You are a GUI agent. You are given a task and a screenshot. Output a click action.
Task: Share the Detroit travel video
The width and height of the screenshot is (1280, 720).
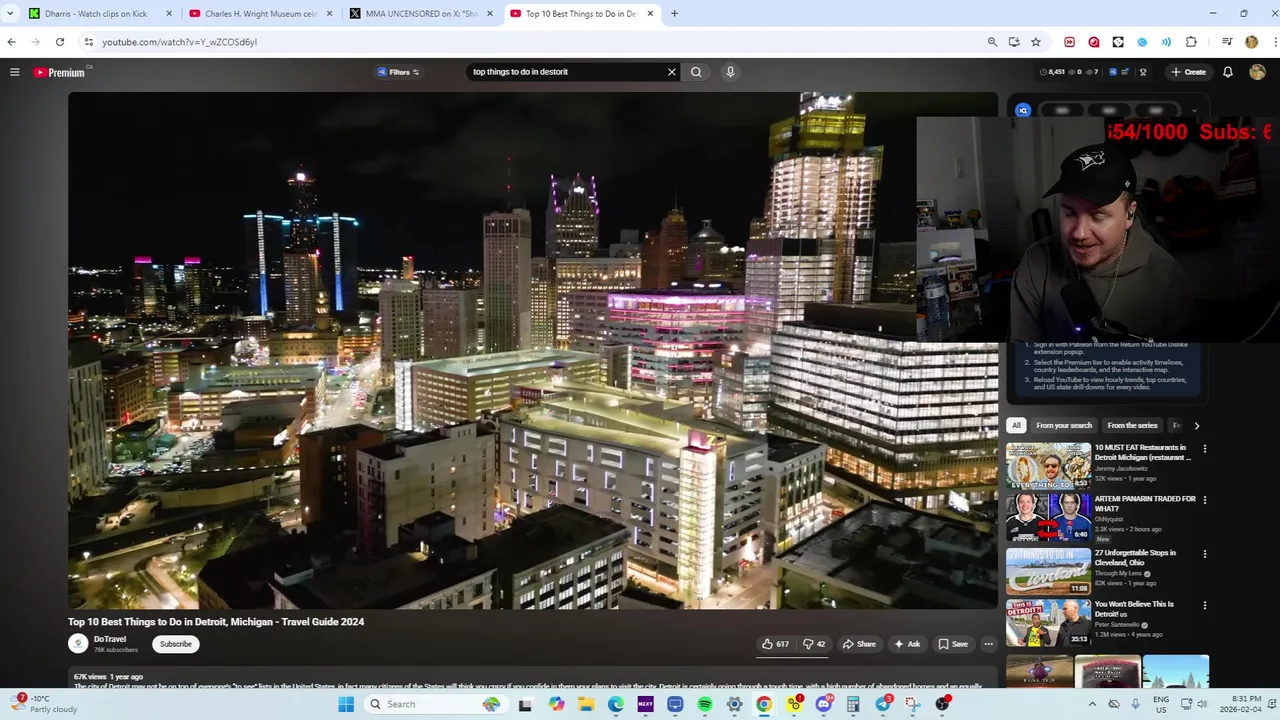pyautogui.click(x=859, y=644)
